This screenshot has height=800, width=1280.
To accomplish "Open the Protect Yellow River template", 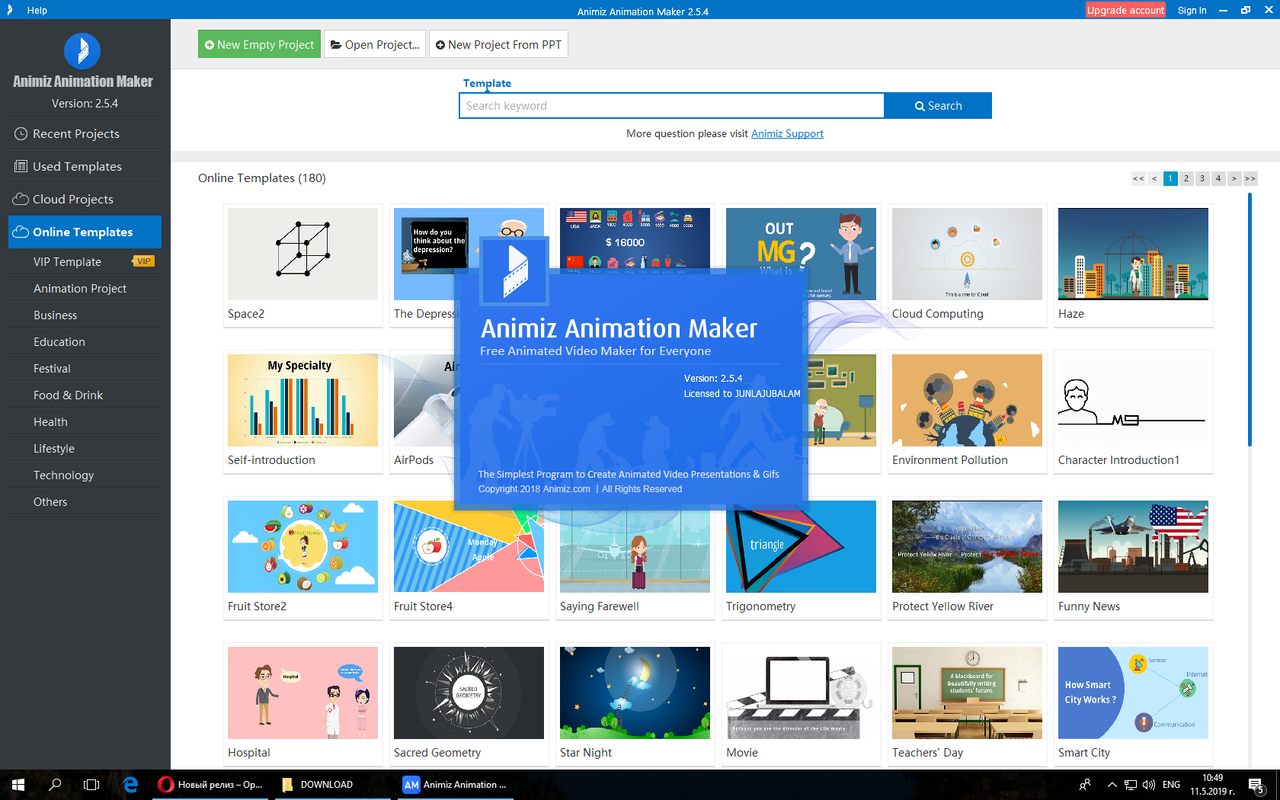I will pyautogui.click(x=967, y=547).
